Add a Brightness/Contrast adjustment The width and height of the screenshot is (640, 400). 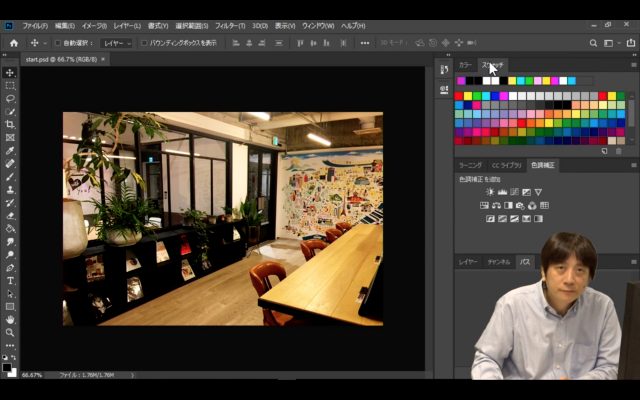(490, 192)
